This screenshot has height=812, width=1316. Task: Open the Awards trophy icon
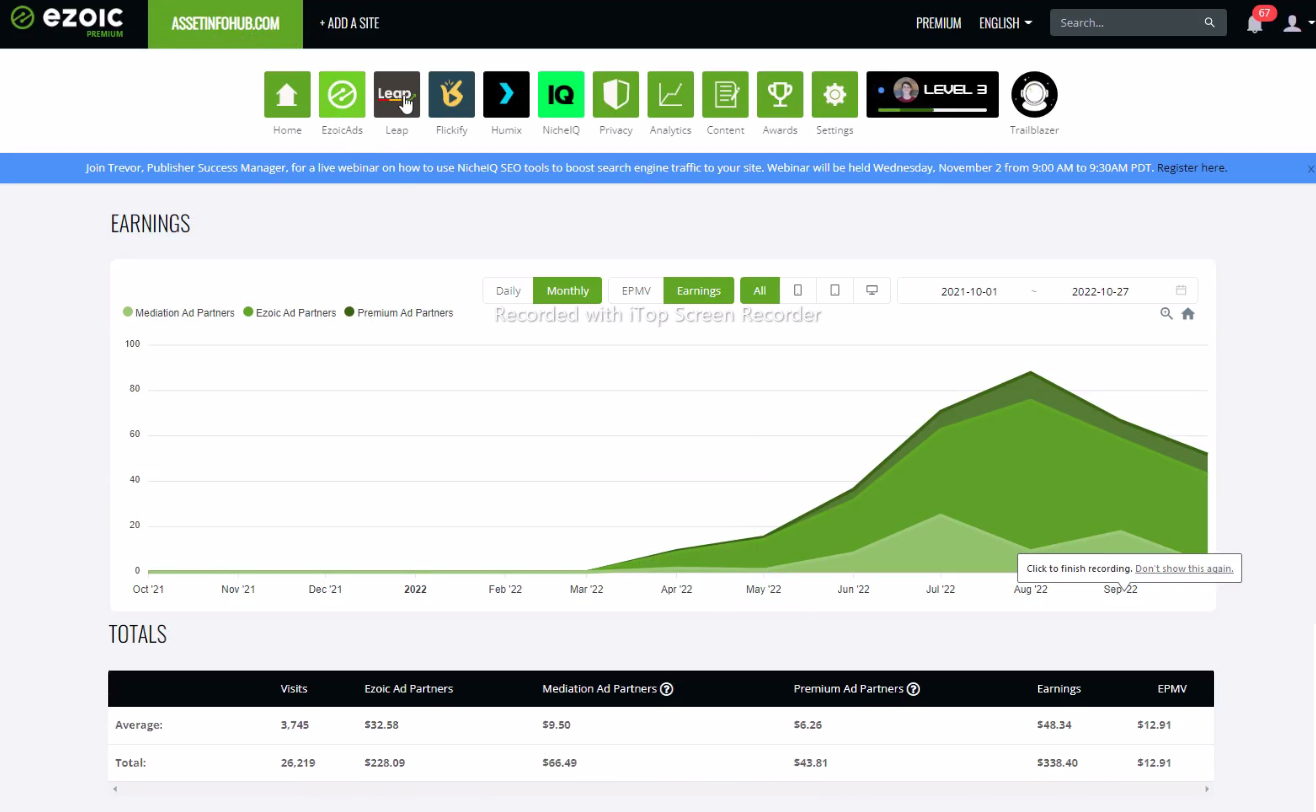click(x=780, y=94)
